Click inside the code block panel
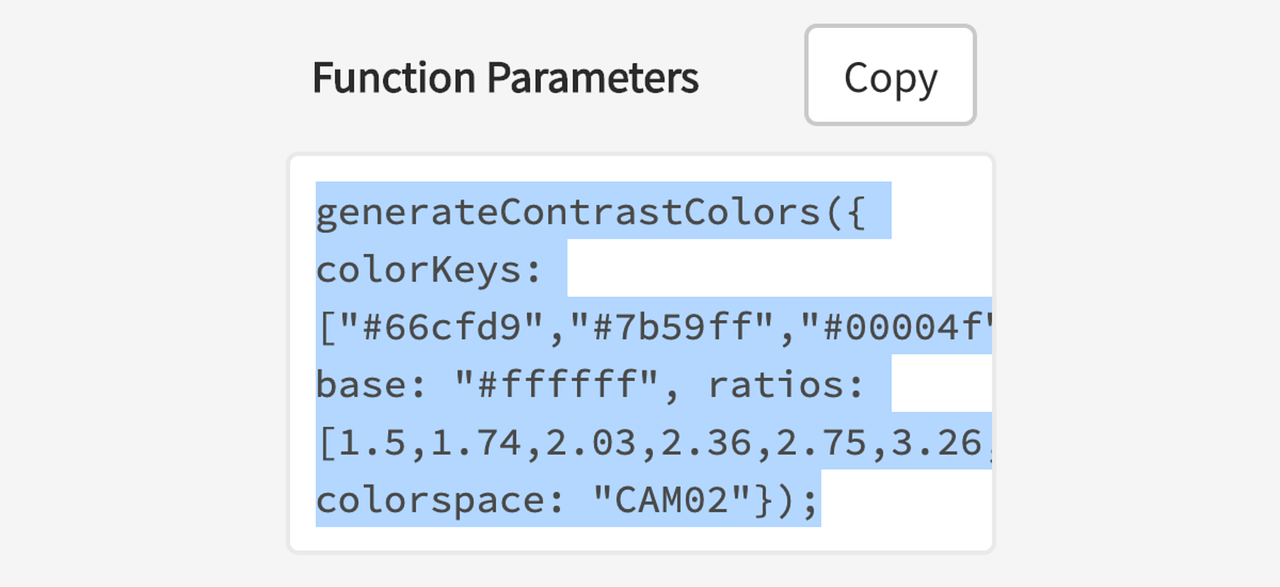Image resolution: width=1280 pixels, height=587 pixels. (x=640, y=355)
